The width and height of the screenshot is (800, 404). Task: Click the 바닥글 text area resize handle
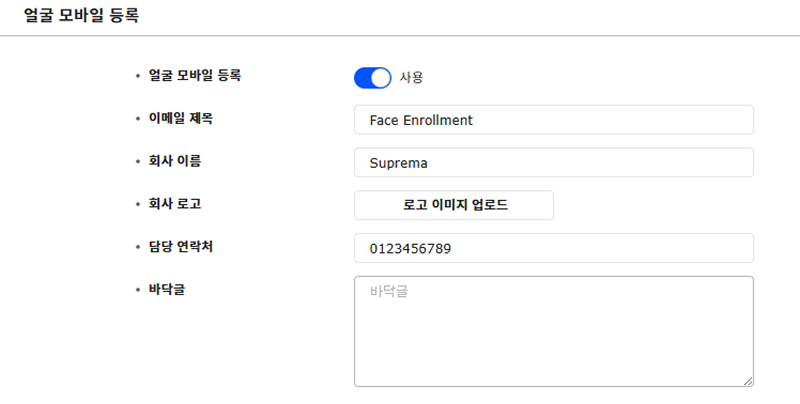pos(748,381)
